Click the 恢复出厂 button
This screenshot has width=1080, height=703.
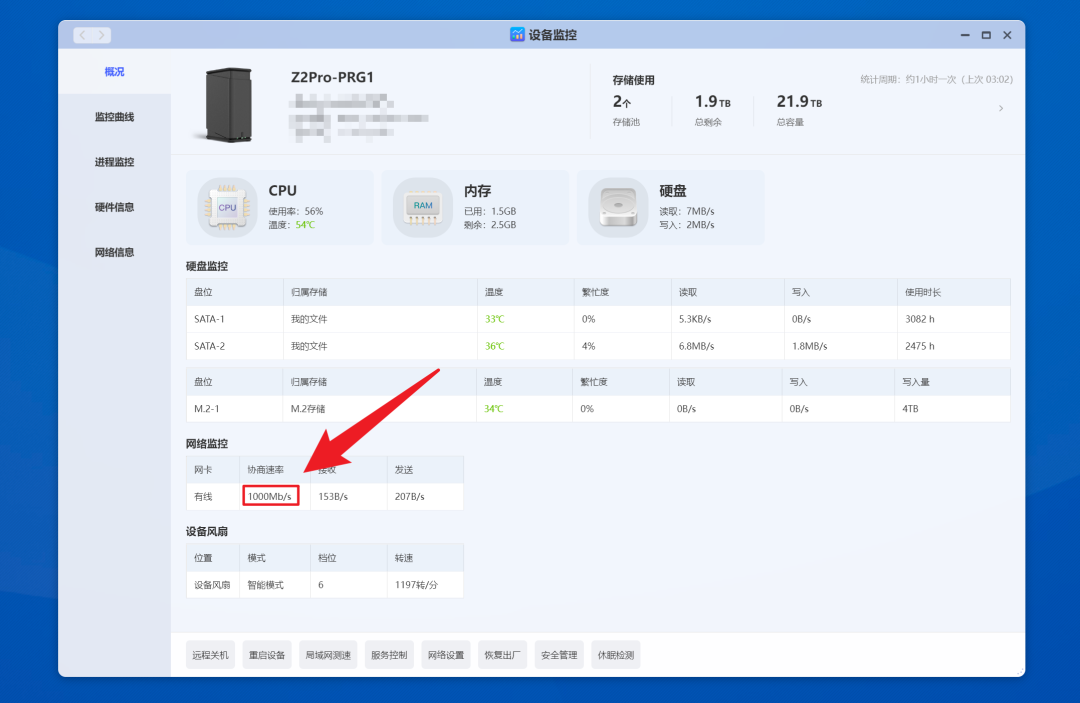tap(502, 655)
